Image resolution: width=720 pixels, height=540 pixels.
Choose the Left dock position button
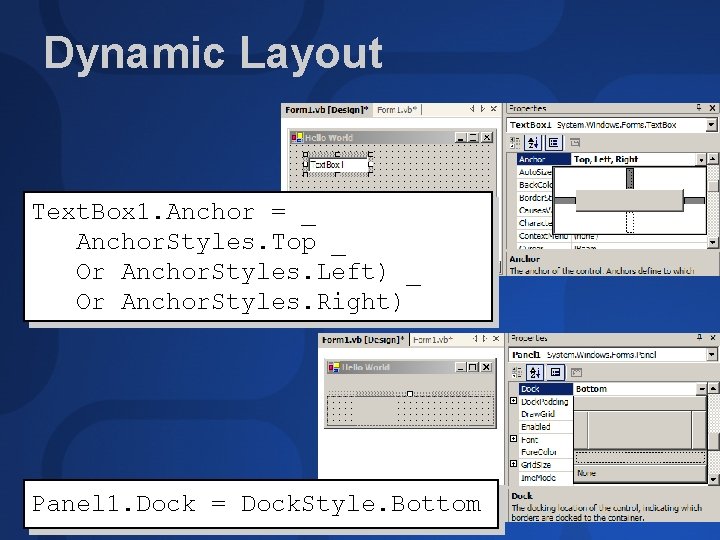click(581, 430)
